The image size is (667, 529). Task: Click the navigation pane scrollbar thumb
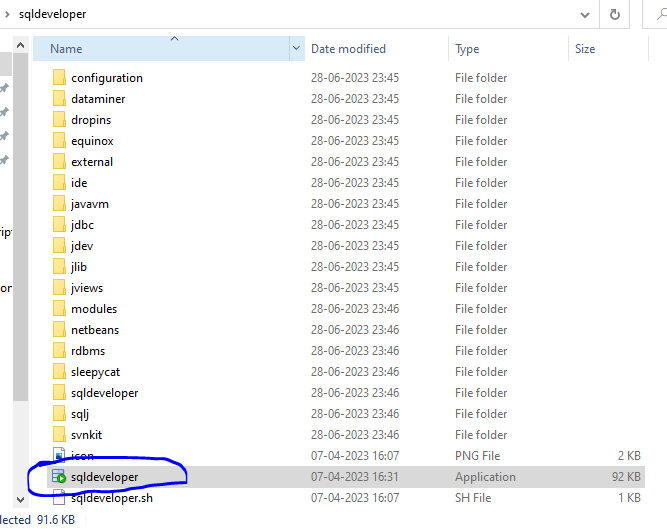[20, 228]
